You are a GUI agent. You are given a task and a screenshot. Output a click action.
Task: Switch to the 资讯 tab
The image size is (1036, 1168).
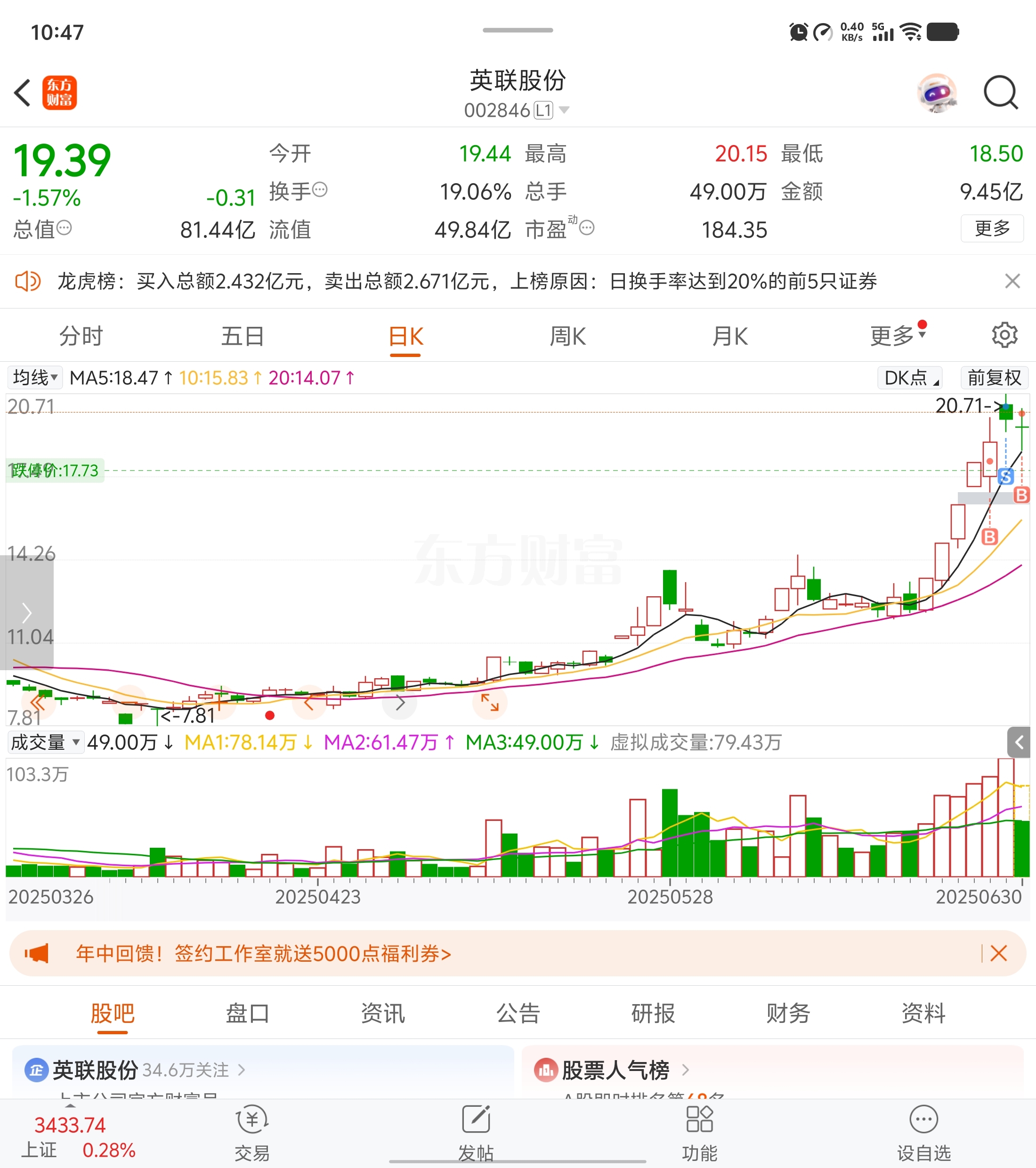(x=383, y=1013)
